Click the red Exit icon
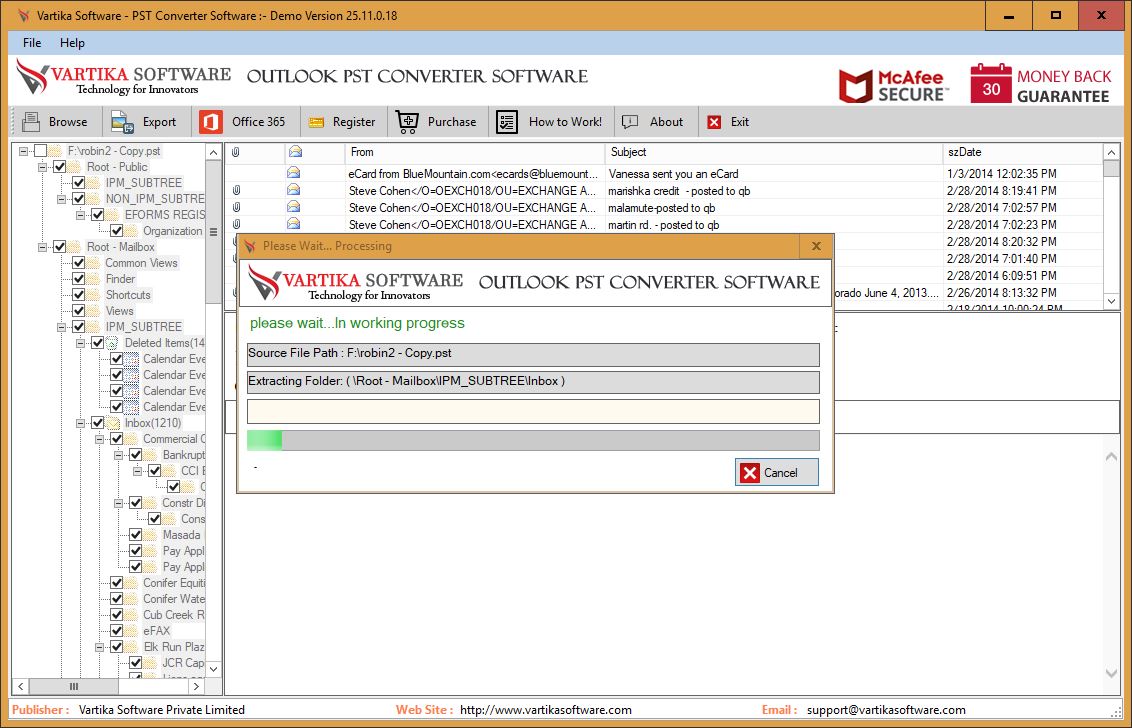The image size is (1132, 728). [714, 122]
